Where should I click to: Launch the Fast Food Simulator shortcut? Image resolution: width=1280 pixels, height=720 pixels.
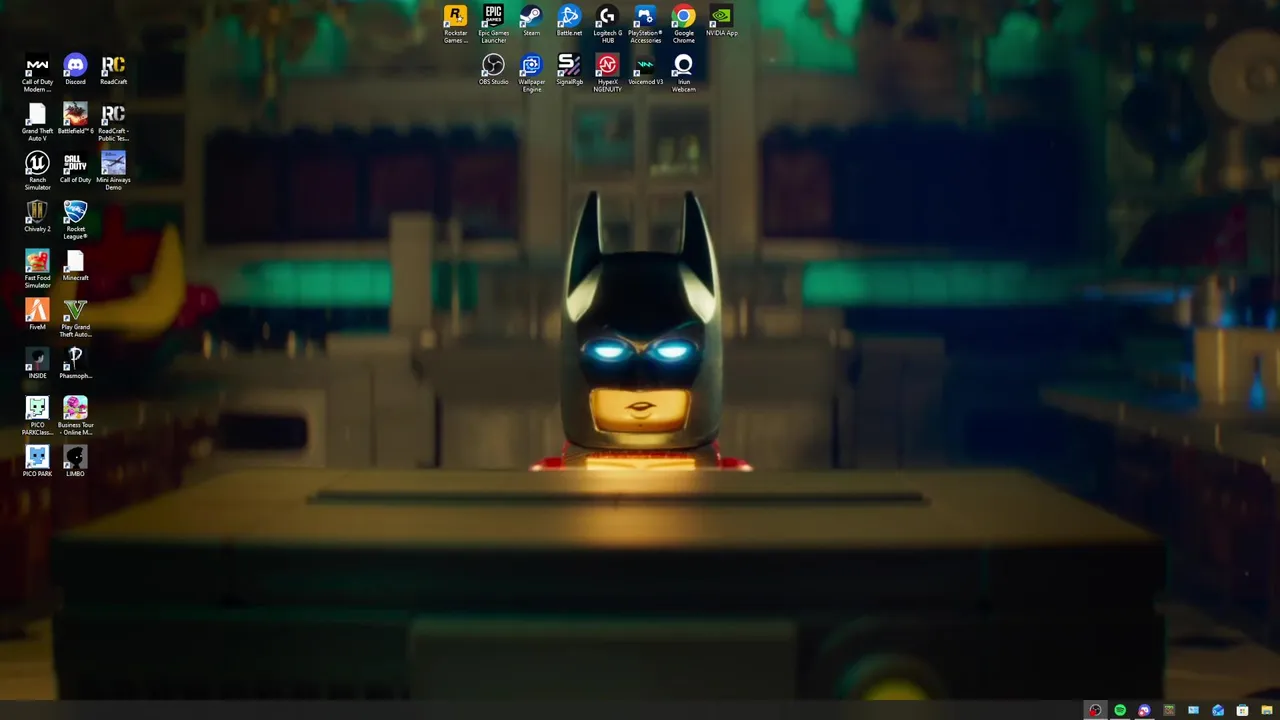[37, 269]
